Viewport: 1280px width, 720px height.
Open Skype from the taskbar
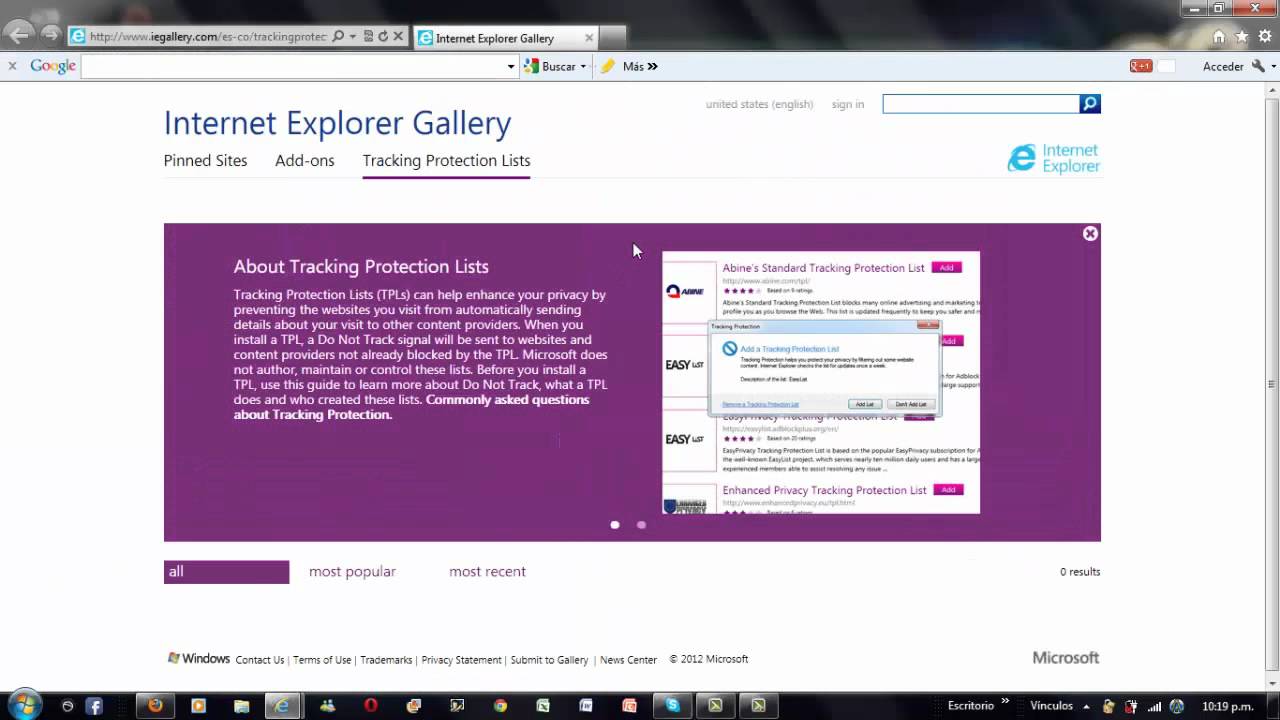pyautogui.click(x=673, y=706)
